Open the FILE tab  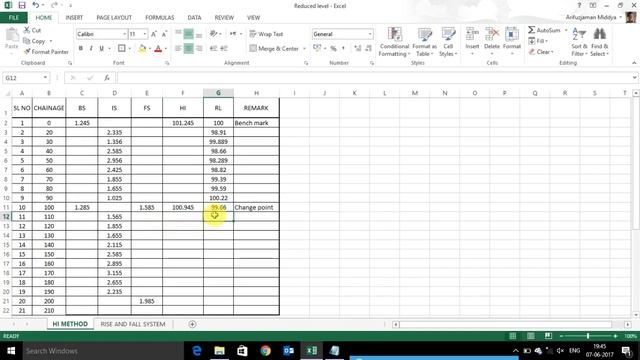click(x=13, y=18)
